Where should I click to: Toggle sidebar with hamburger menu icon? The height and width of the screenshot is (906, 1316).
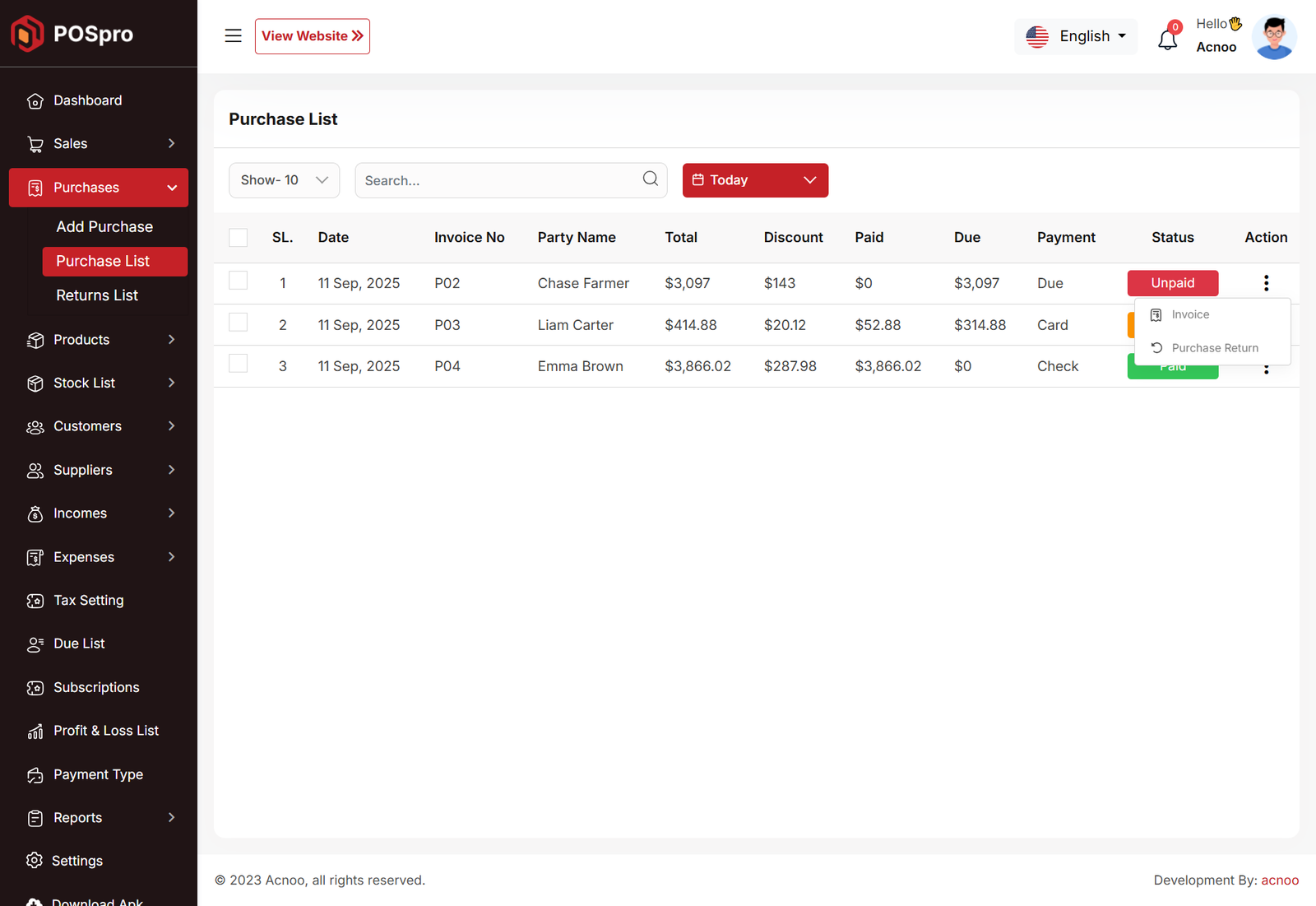(233, 36)
